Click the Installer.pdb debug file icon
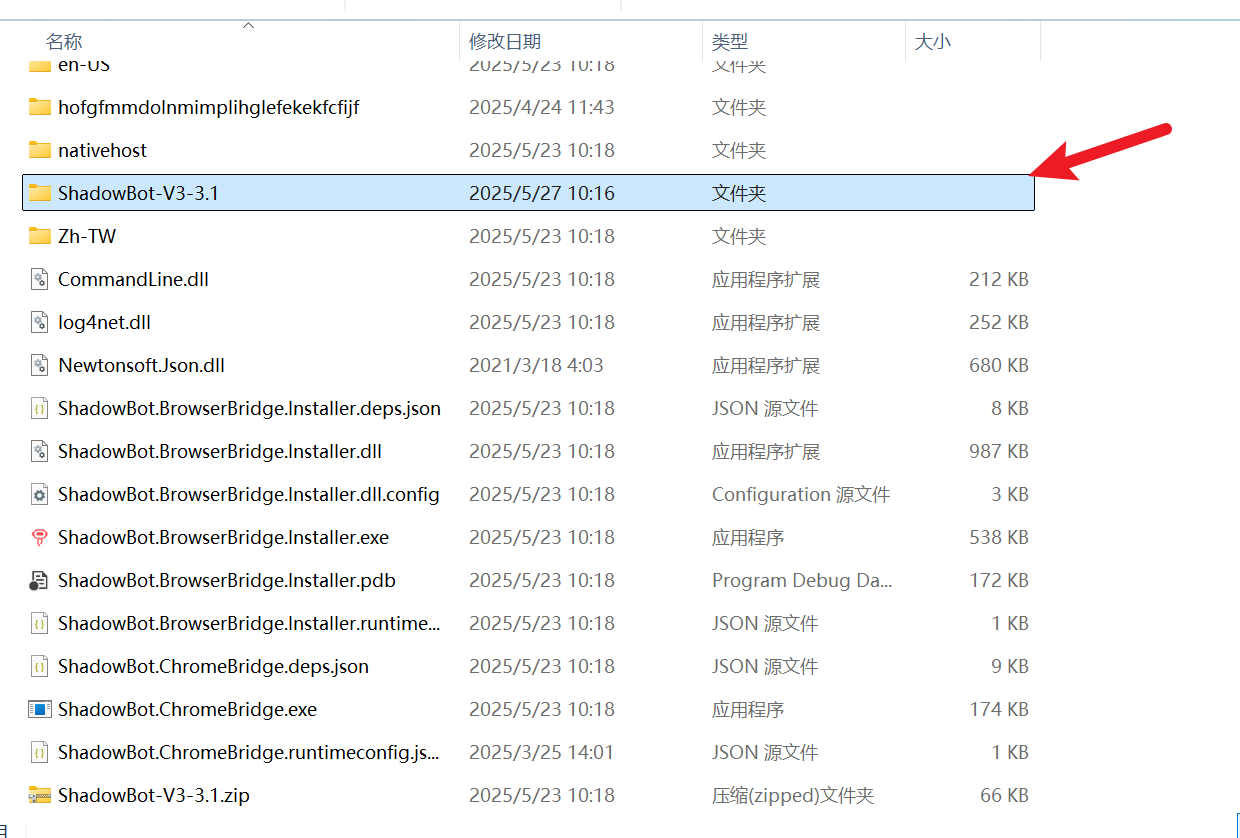Viewport: 1240px width, 838px height. tap(40, 580)
